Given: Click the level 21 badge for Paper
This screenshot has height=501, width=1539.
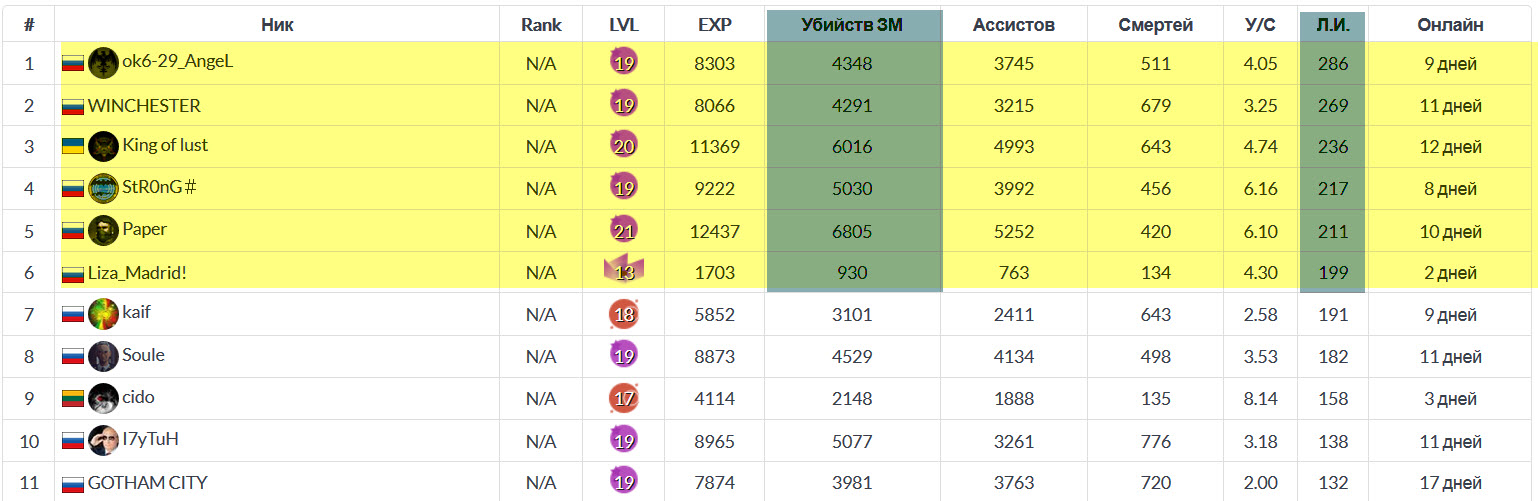Looking at the screenshot, I should tap(624, 230).
